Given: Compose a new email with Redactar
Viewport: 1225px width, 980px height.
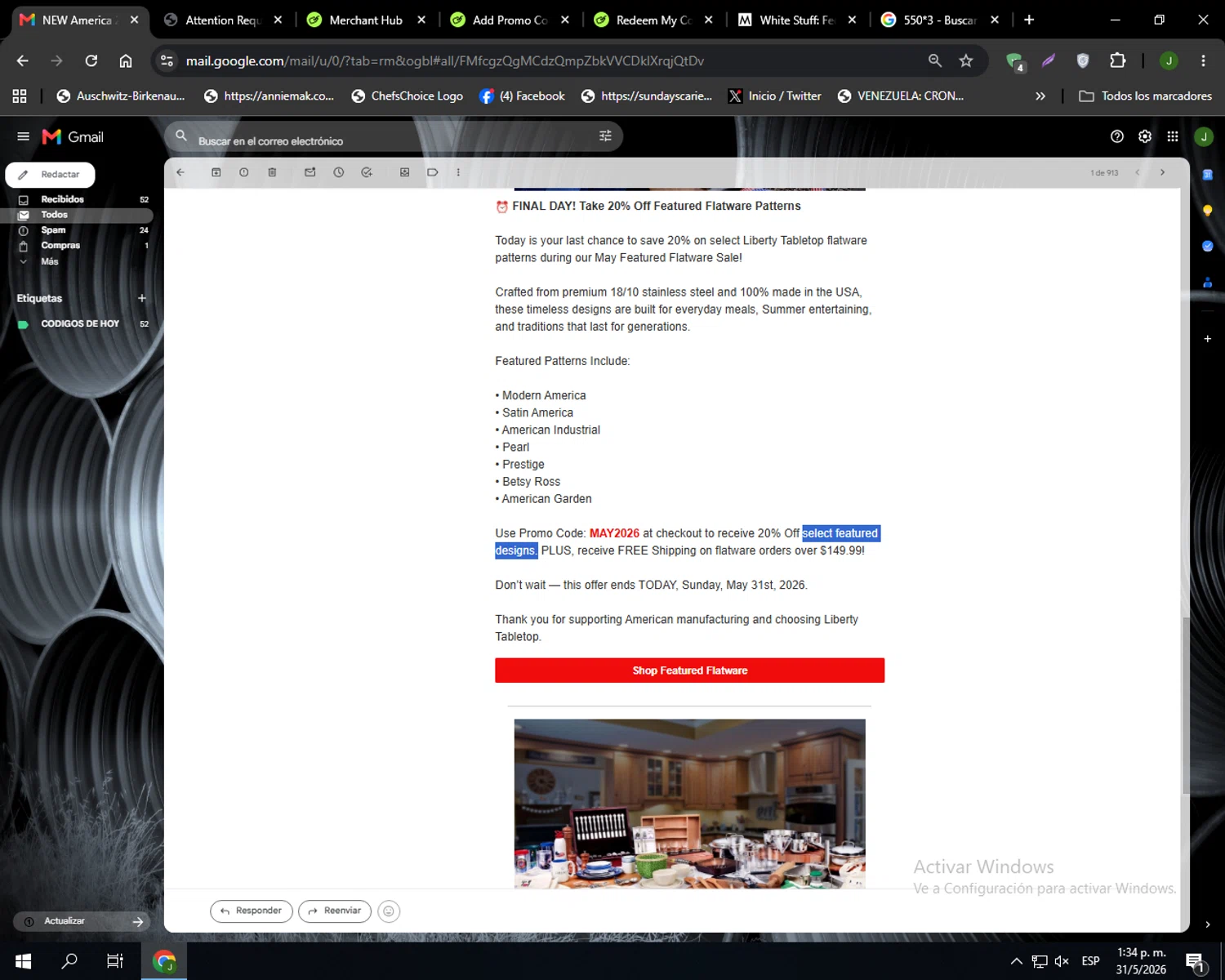Looking at the screenshot, I should click(51, 175).
